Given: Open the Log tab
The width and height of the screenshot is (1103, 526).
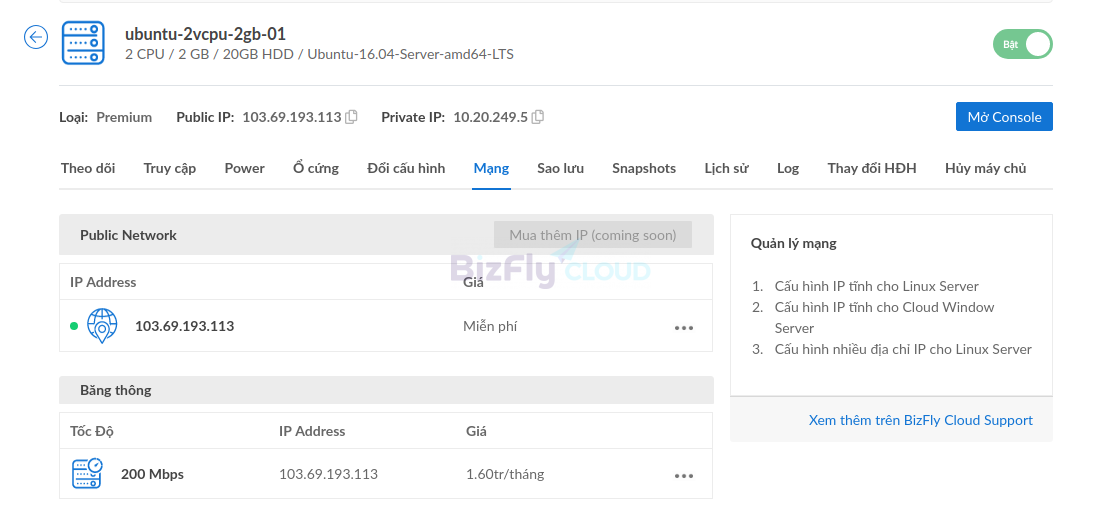Looking at the screenshot, I should (788, 168).
